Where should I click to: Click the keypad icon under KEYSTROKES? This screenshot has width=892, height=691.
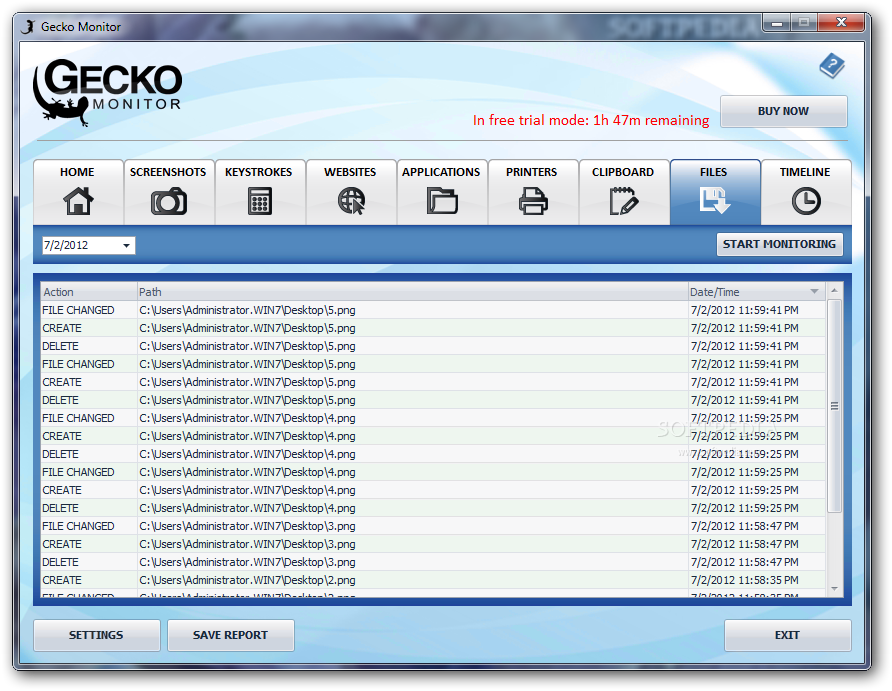259,201
